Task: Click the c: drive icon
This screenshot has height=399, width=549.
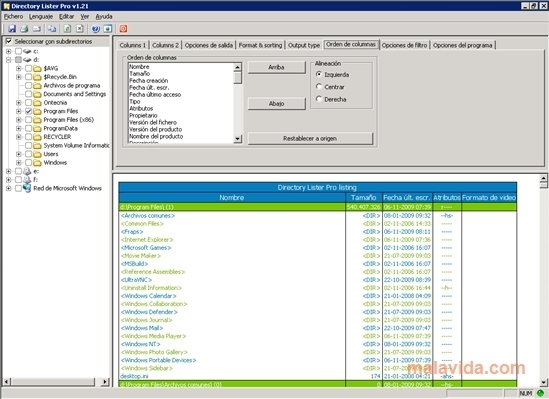Action: (x=27, y=51)
